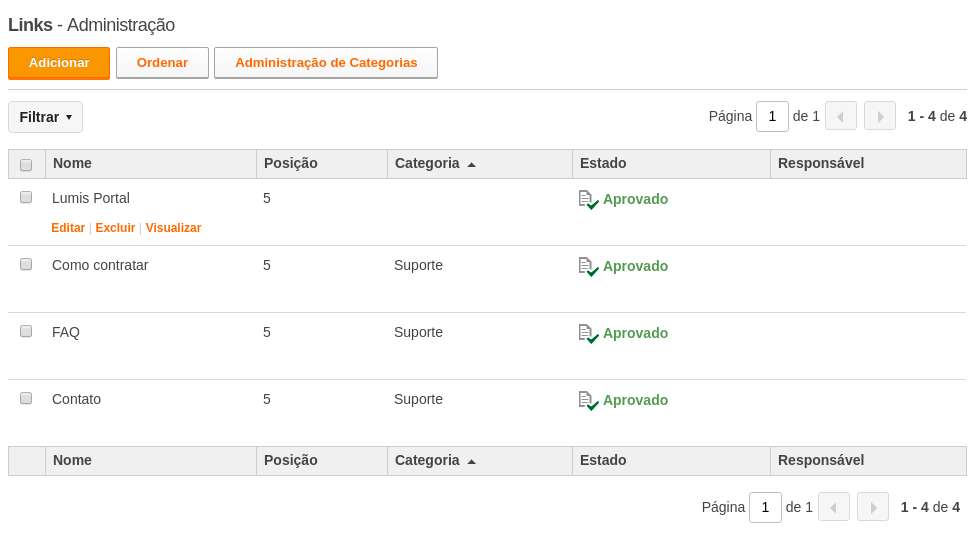975x544 pixels.
Task: Click the approved document icon in Contato row
Action: coord(588,401)
